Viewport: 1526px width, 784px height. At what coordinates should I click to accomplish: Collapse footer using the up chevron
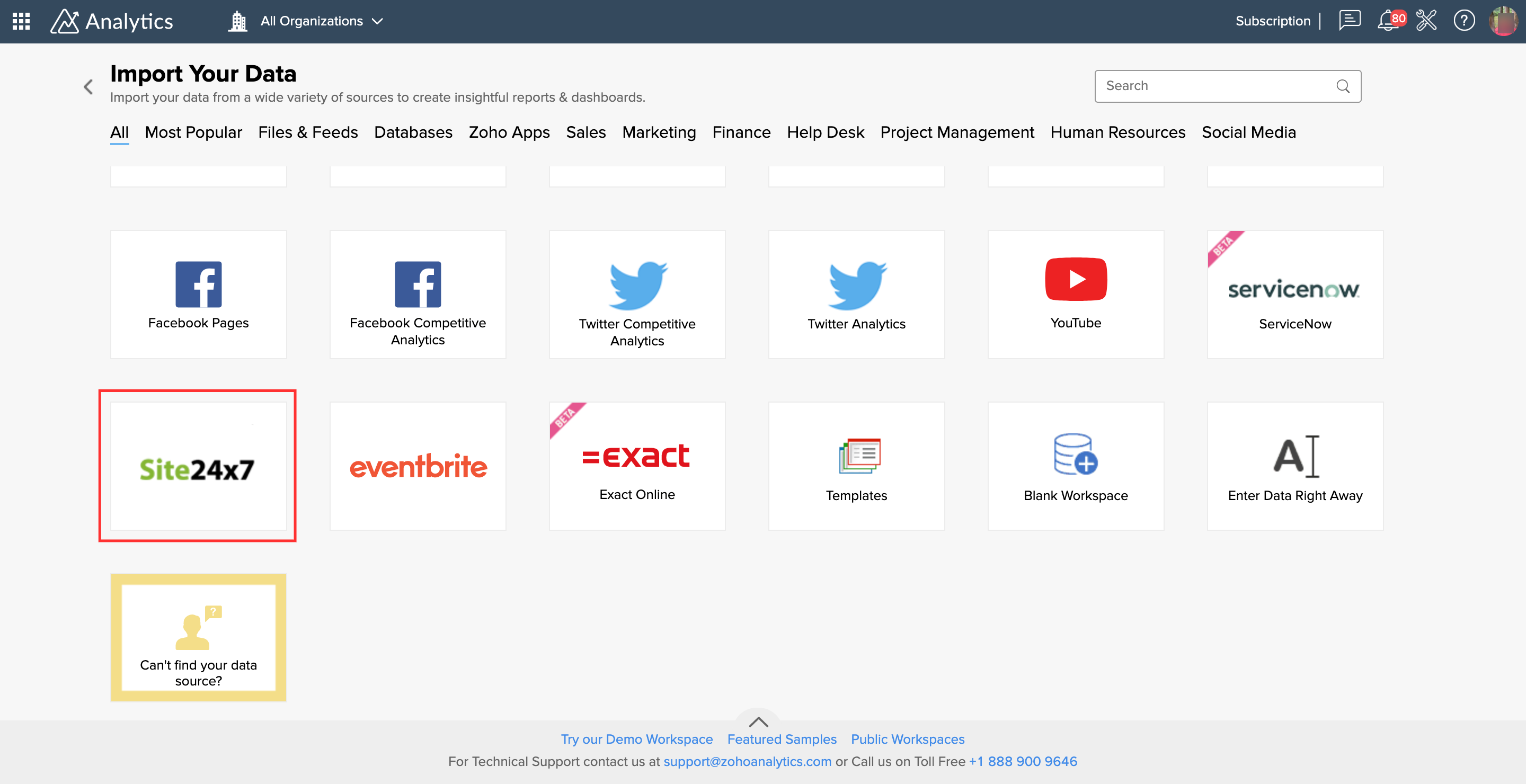coord(758,722)
